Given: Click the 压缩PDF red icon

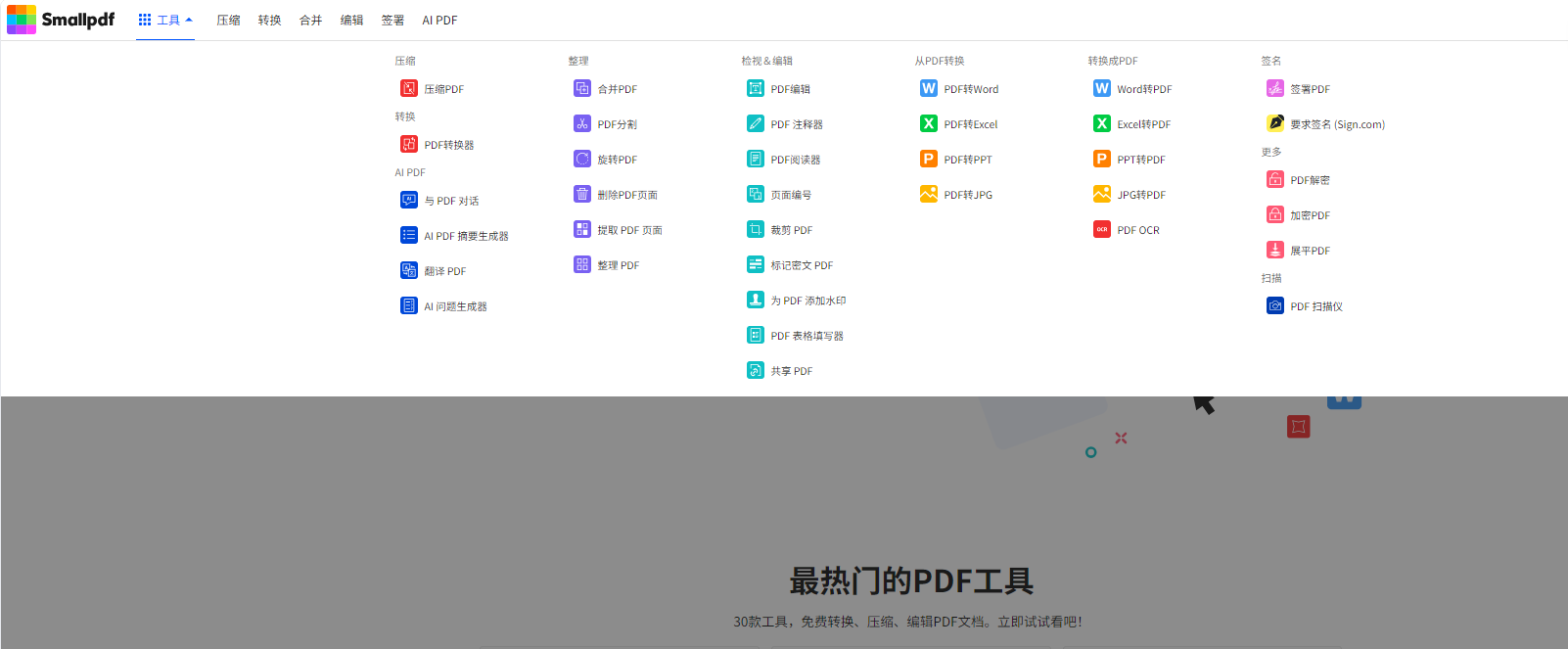Looking at the screenshot, I should click(408, 89).
